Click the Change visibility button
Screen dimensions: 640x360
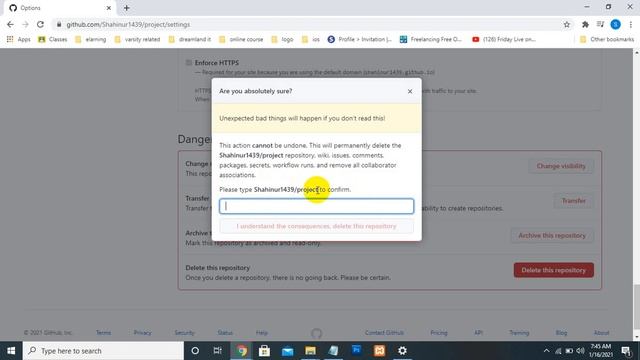[x=561, y=166]
